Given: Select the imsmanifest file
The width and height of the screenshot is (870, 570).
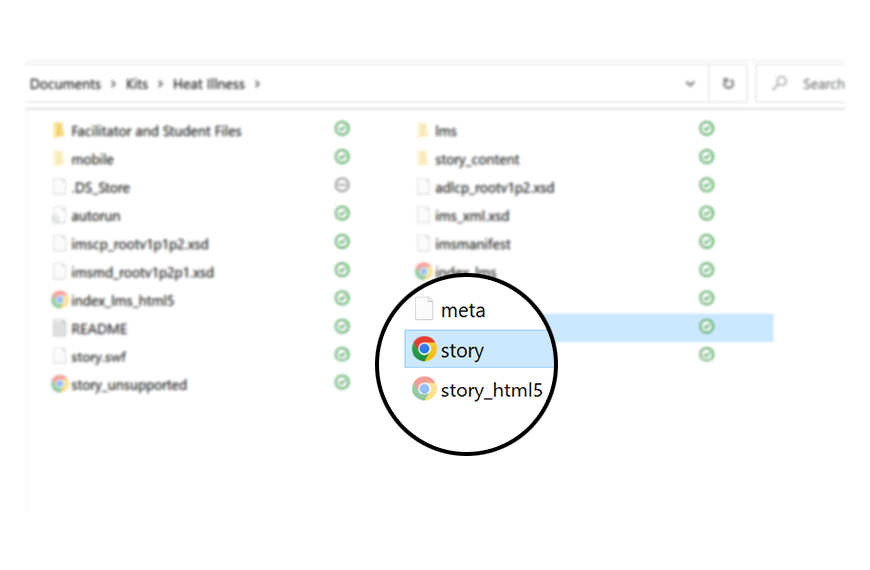Looking at the screenshot, I should click(x=472, y=243).
